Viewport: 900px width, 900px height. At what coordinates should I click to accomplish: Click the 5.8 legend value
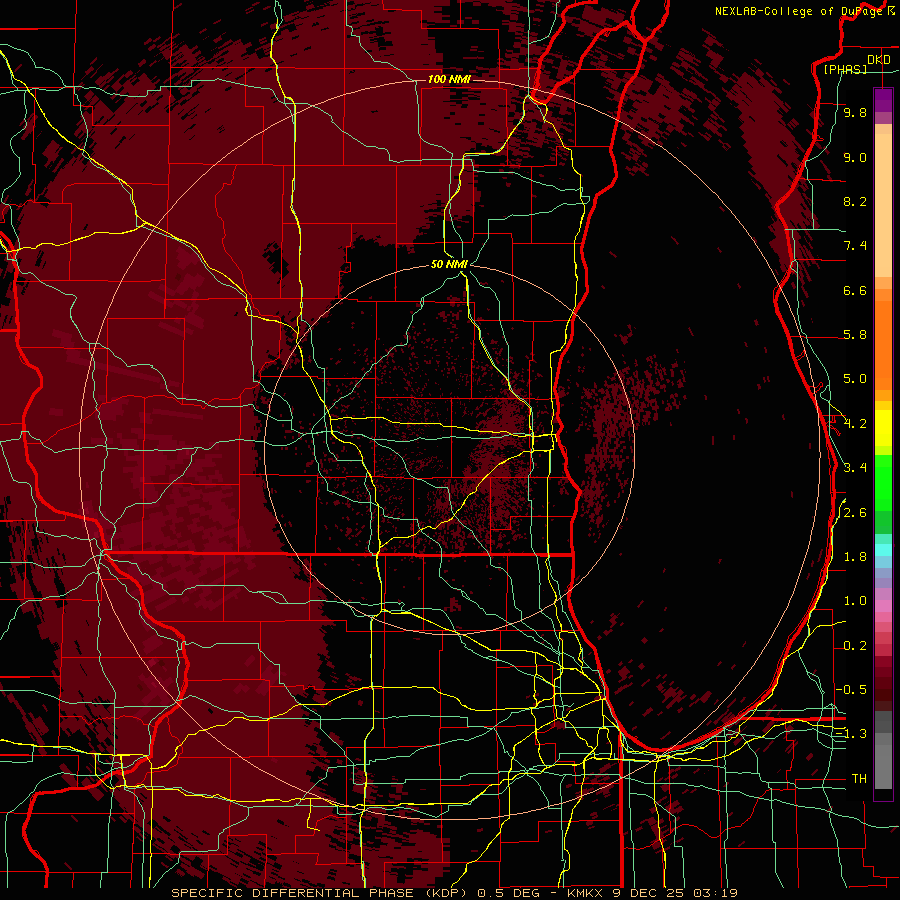pyautogui.click(x=855, y=335)
